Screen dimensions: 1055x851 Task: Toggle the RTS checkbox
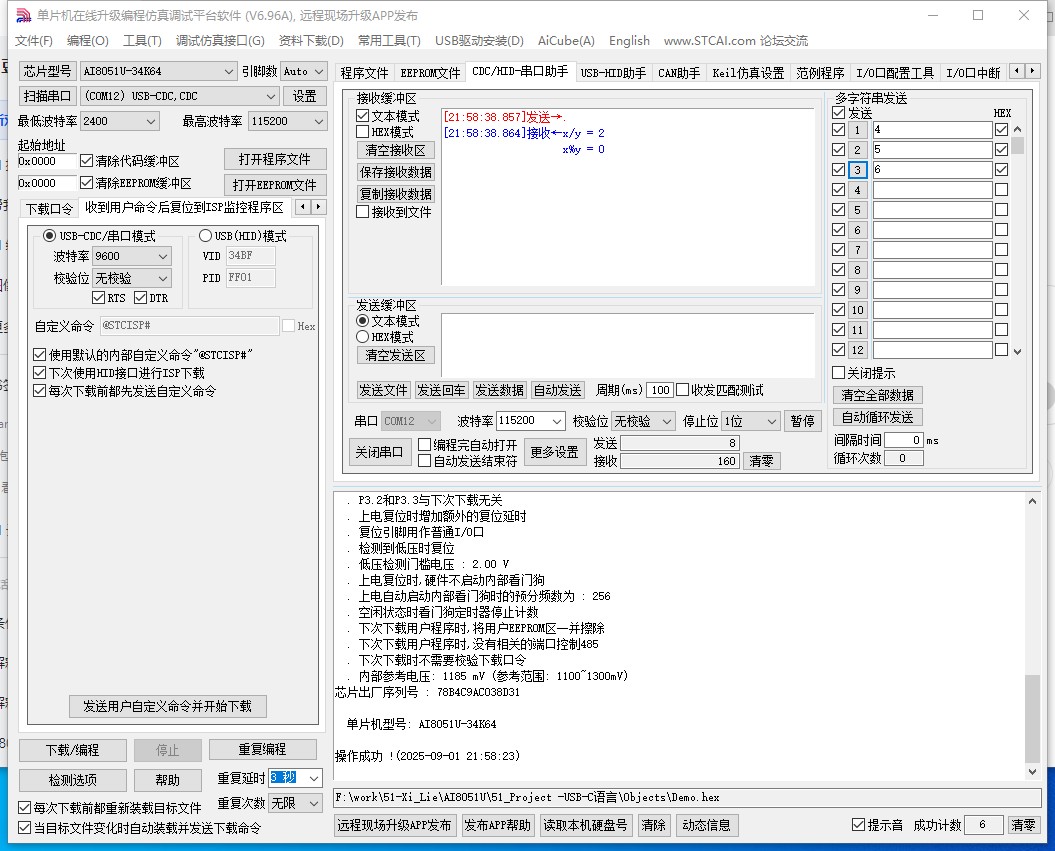99,297
